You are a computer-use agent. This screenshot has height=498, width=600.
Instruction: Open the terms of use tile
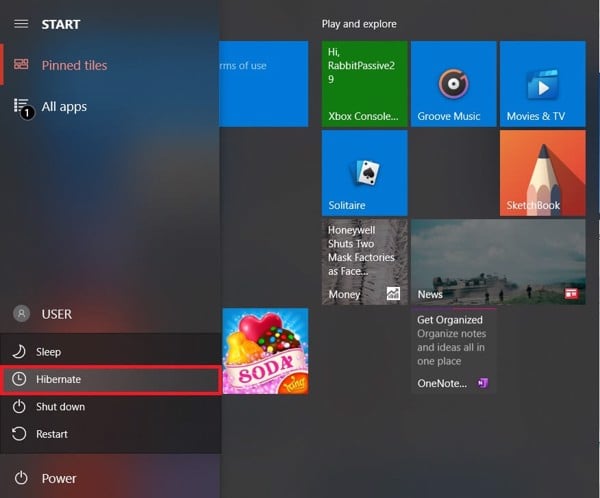(x=264, y=84)
